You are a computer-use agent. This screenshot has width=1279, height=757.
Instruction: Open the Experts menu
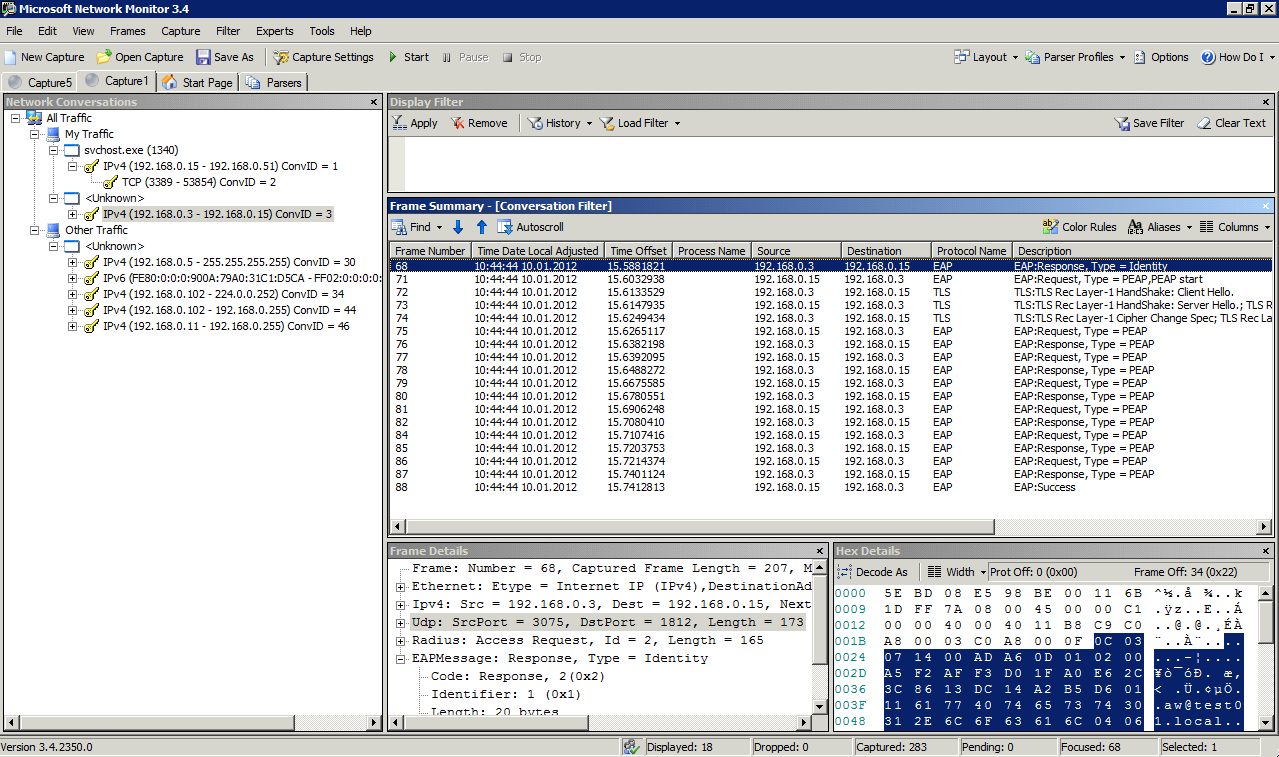(274, 31)
